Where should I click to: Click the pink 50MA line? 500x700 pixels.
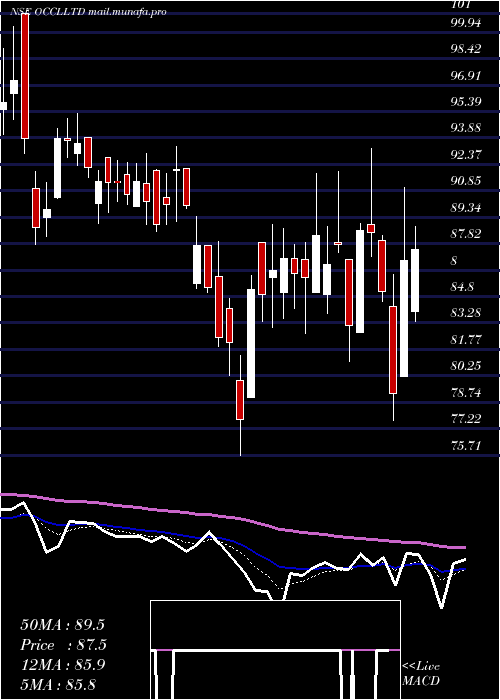(x=232, y=519)
